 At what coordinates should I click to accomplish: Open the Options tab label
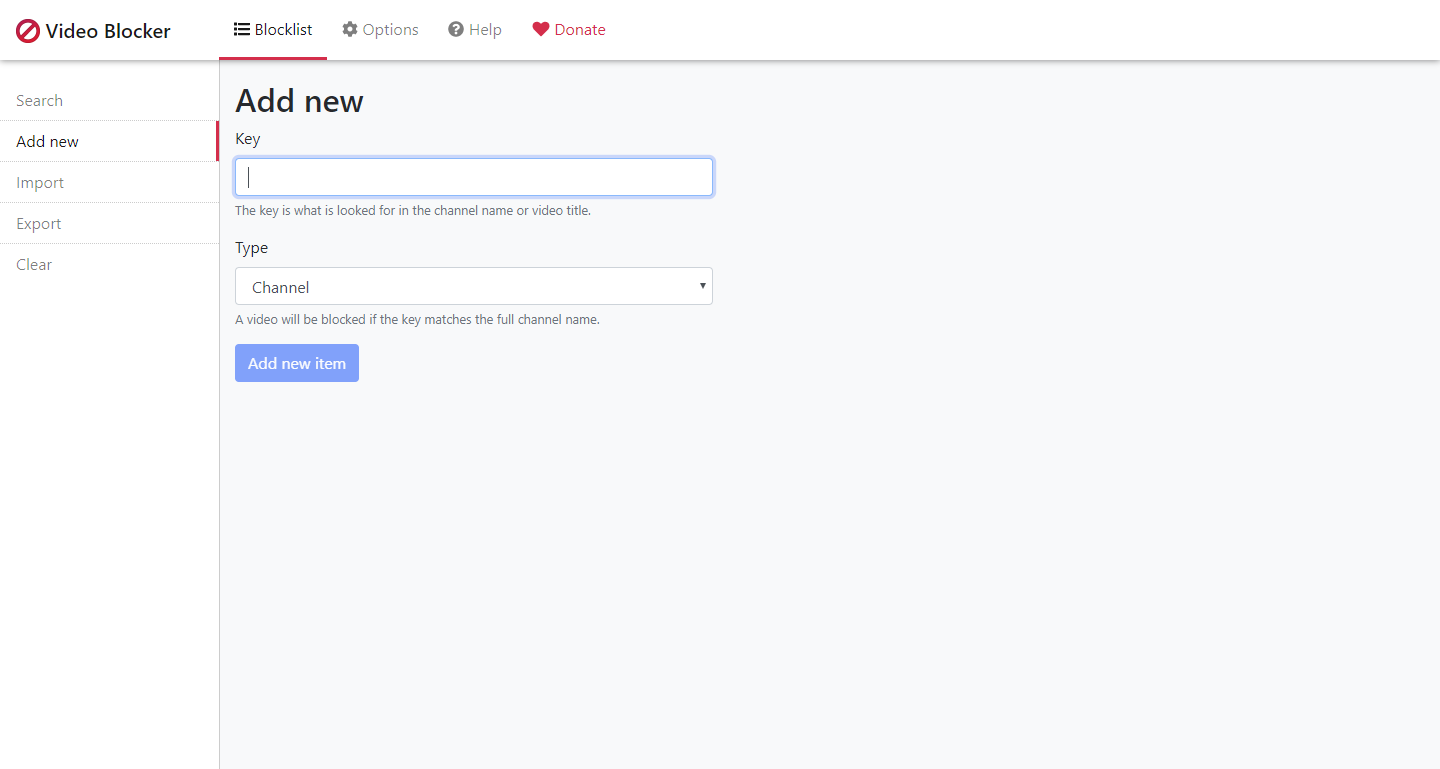coord(390,29)
